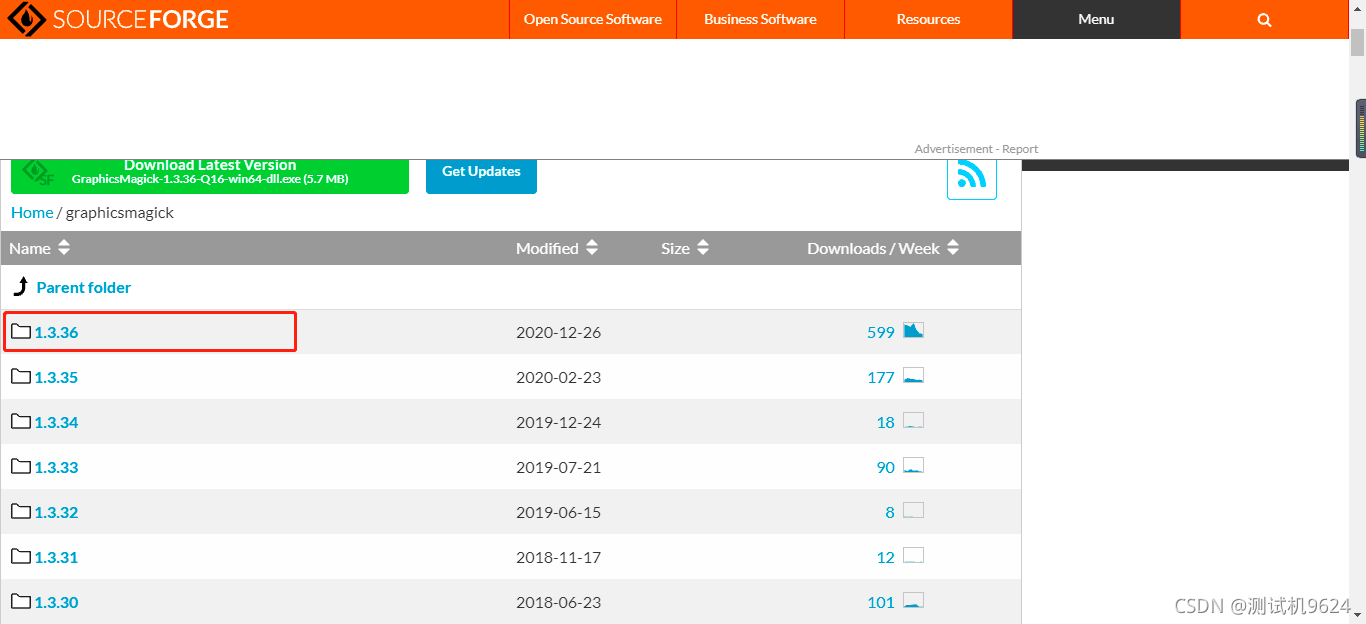This screenshot has height=624, width=1366.
Task: Click the 2020-12-26 modified date
Action: (559, 332)
